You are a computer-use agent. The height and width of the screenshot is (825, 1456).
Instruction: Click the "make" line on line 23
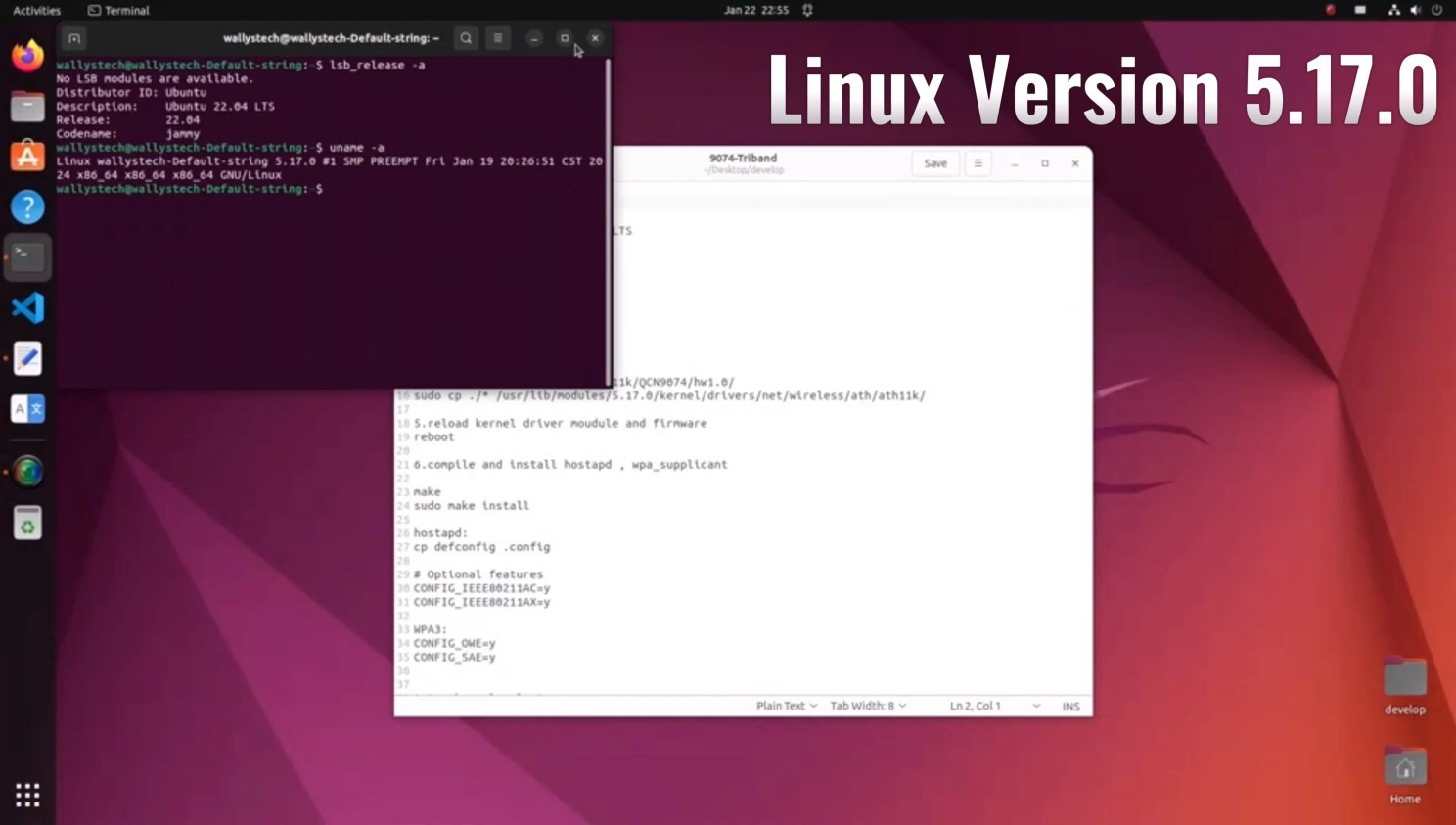coord(427,491)
